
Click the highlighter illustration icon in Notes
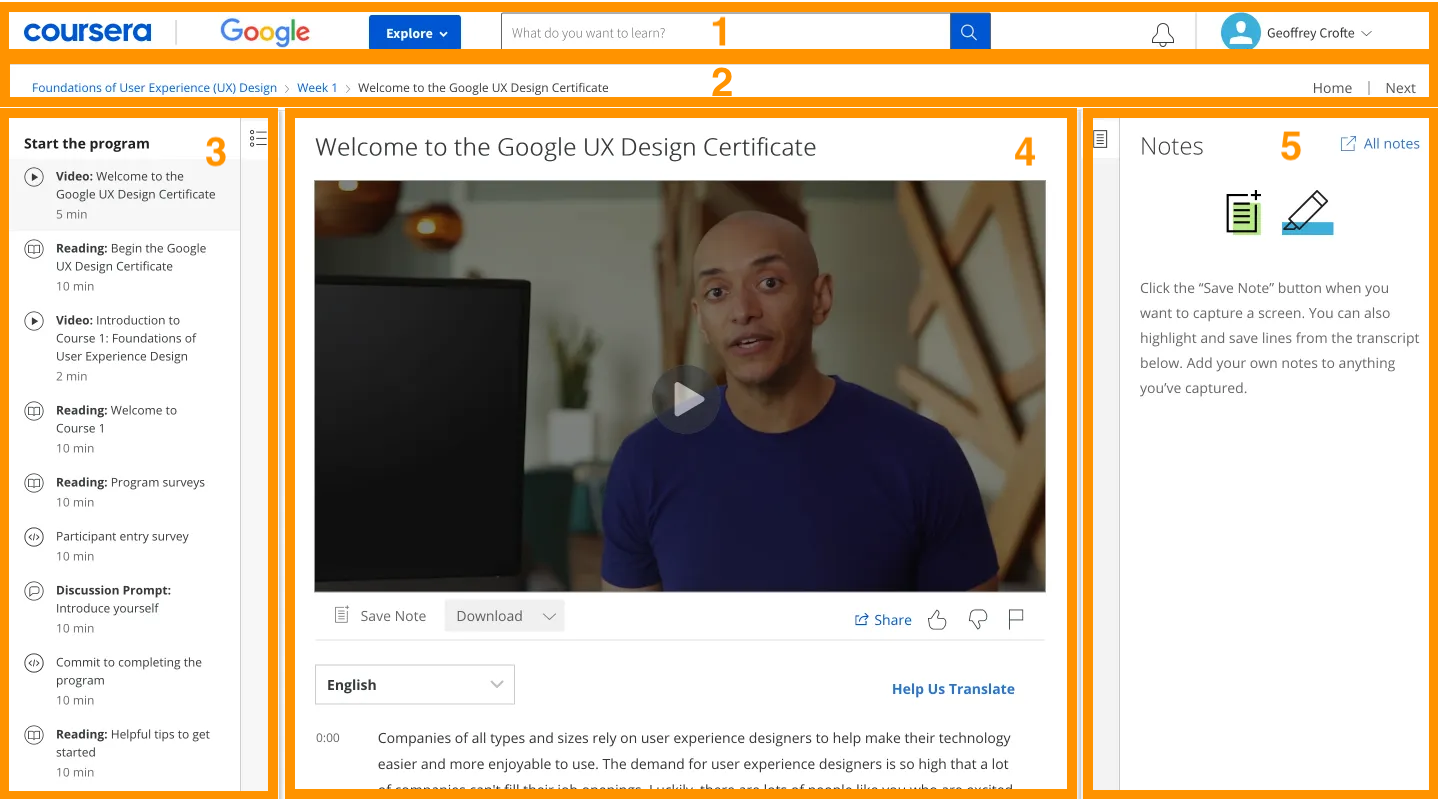1307,213
